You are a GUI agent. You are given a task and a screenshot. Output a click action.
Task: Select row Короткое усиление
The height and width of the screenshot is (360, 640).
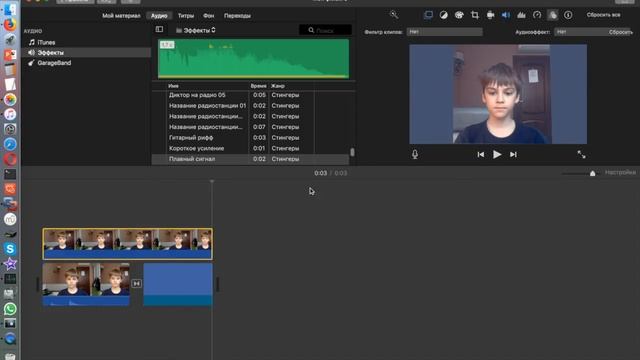[251, 148]
